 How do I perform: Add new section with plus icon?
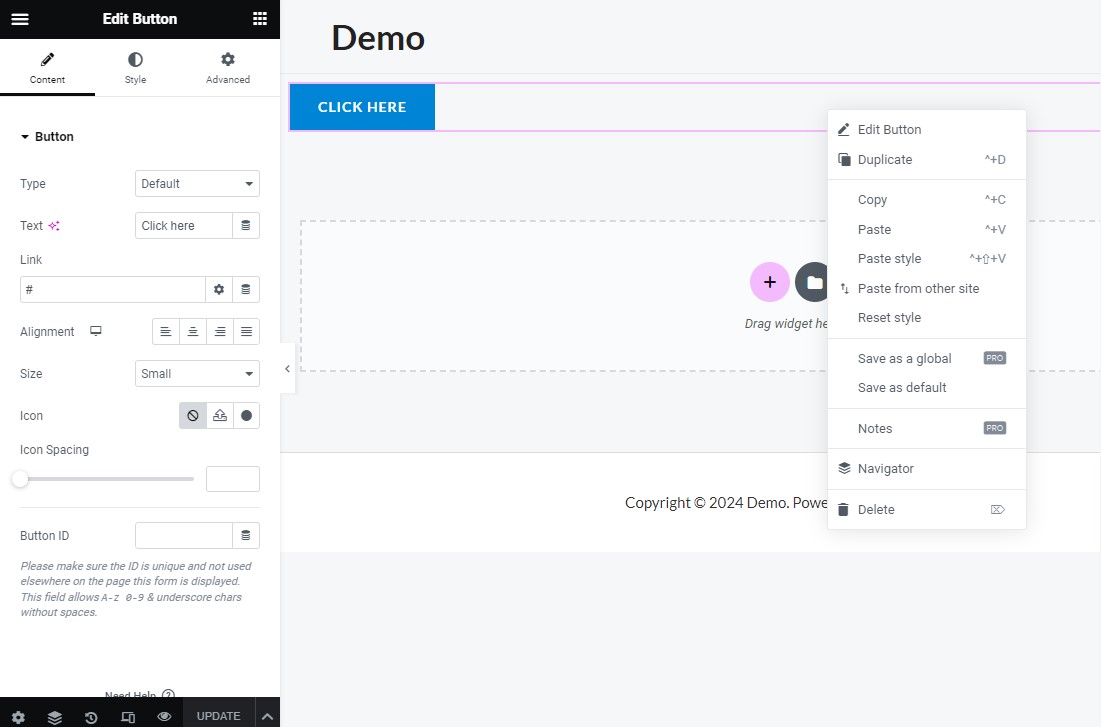(770, 282)
